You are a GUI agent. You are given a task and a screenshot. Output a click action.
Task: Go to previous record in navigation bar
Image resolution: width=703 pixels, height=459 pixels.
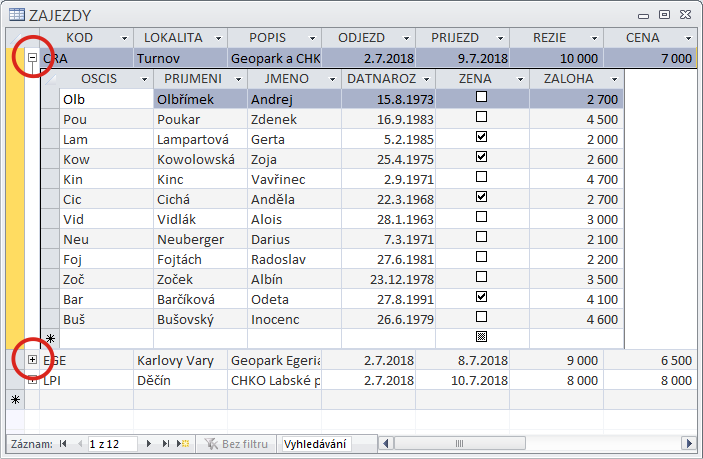click(x=77, y=442)
